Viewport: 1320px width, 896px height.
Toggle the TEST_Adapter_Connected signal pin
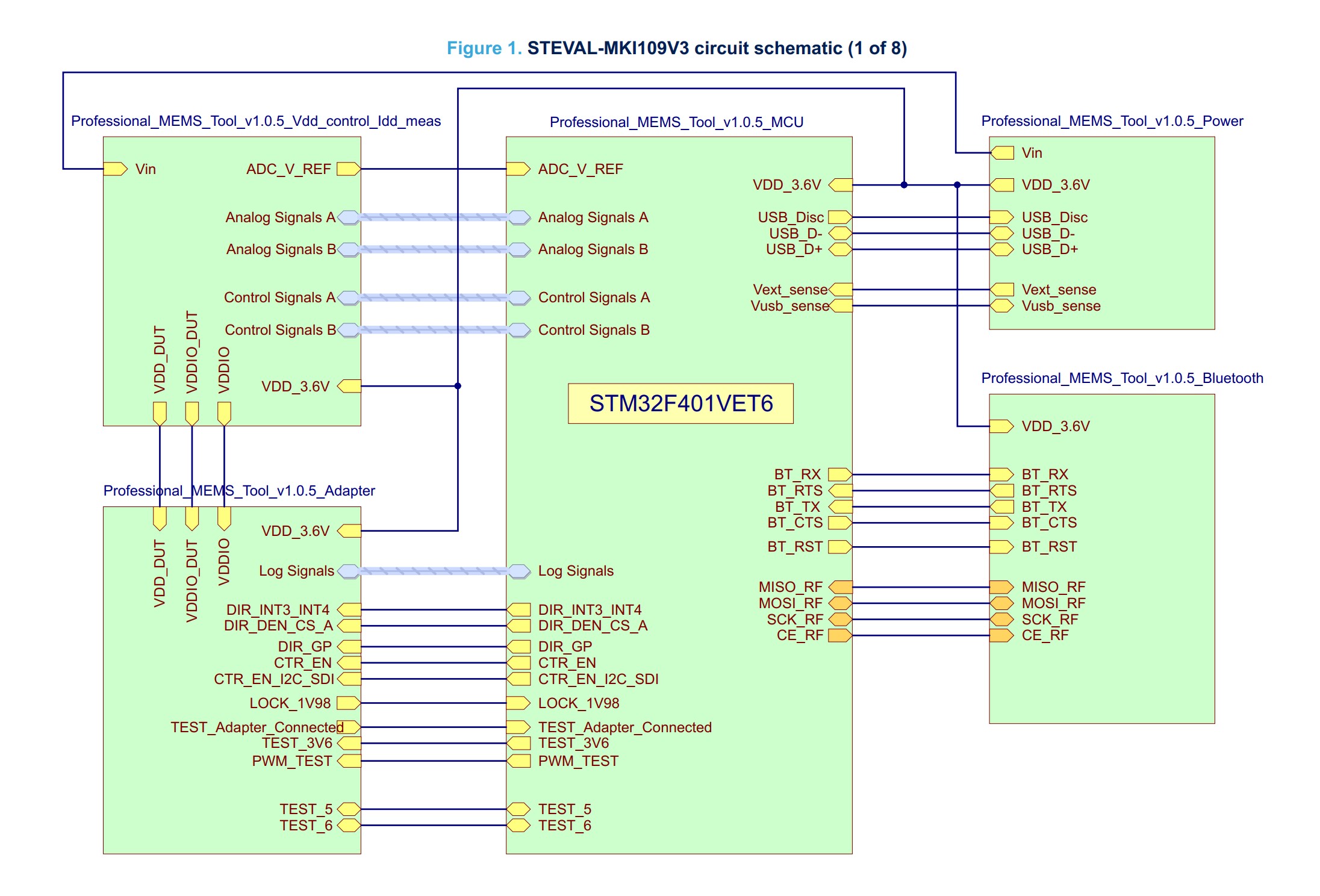(x=349, y=727)
